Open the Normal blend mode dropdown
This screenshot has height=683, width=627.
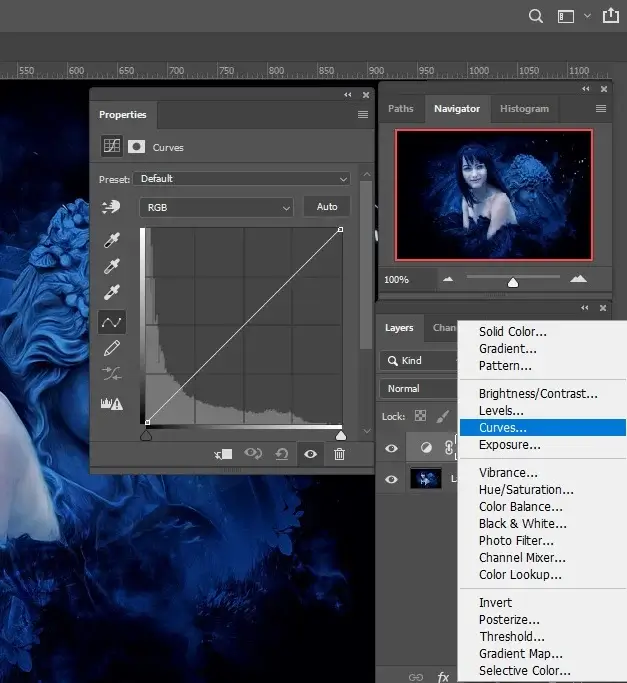pos(418,389)
